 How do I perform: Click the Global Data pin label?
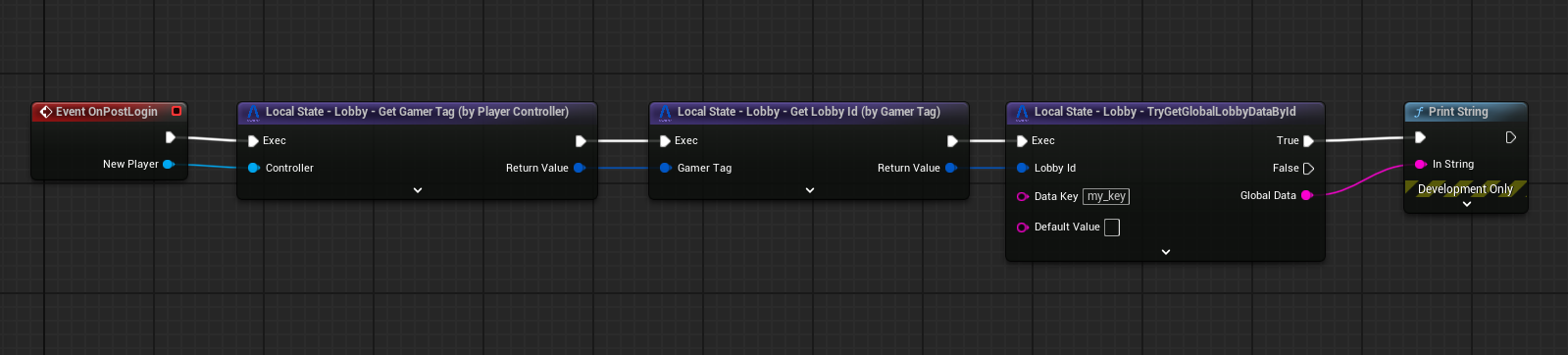tap(1268, 195)
